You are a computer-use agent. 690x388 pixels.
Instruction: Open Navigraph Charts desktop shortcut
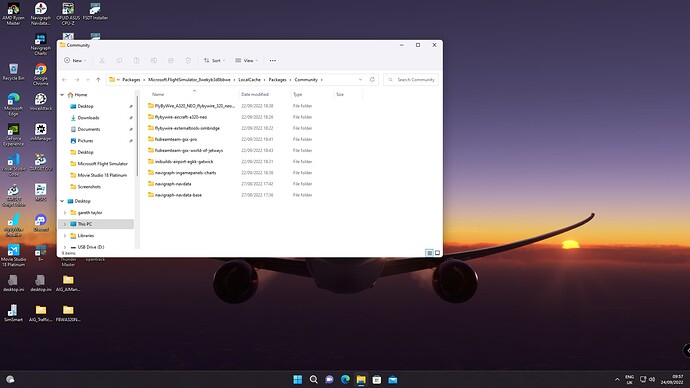click(x=41, y=45)
